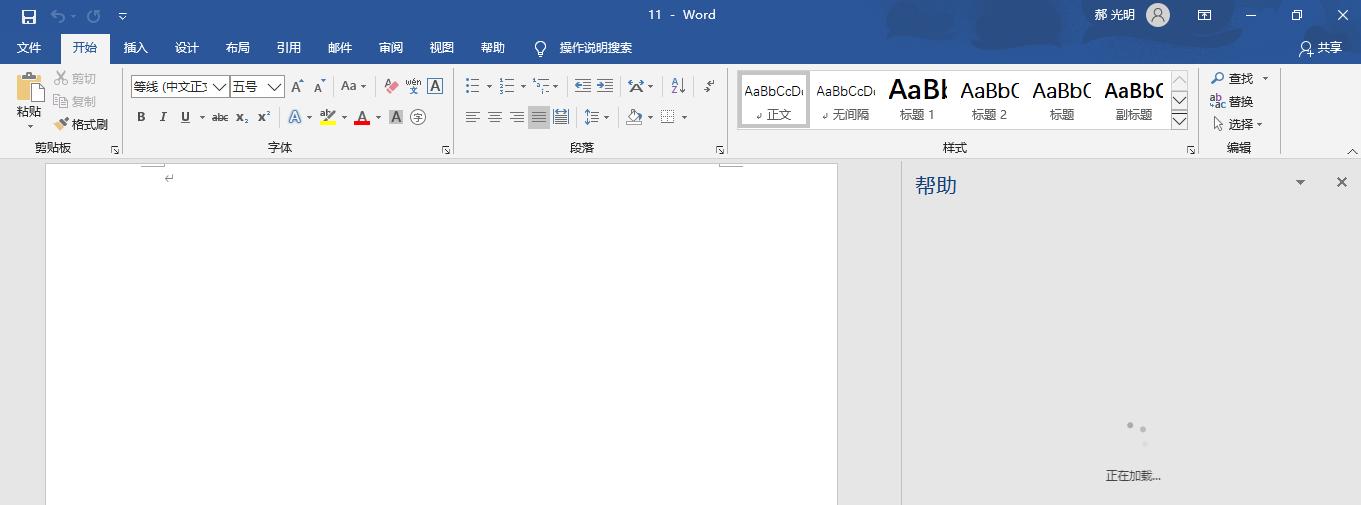Image resolution: width=1361 pixels, height=505 pixels.
Task: Click the Save icon in title bar
Action: (x=29, y=16)
